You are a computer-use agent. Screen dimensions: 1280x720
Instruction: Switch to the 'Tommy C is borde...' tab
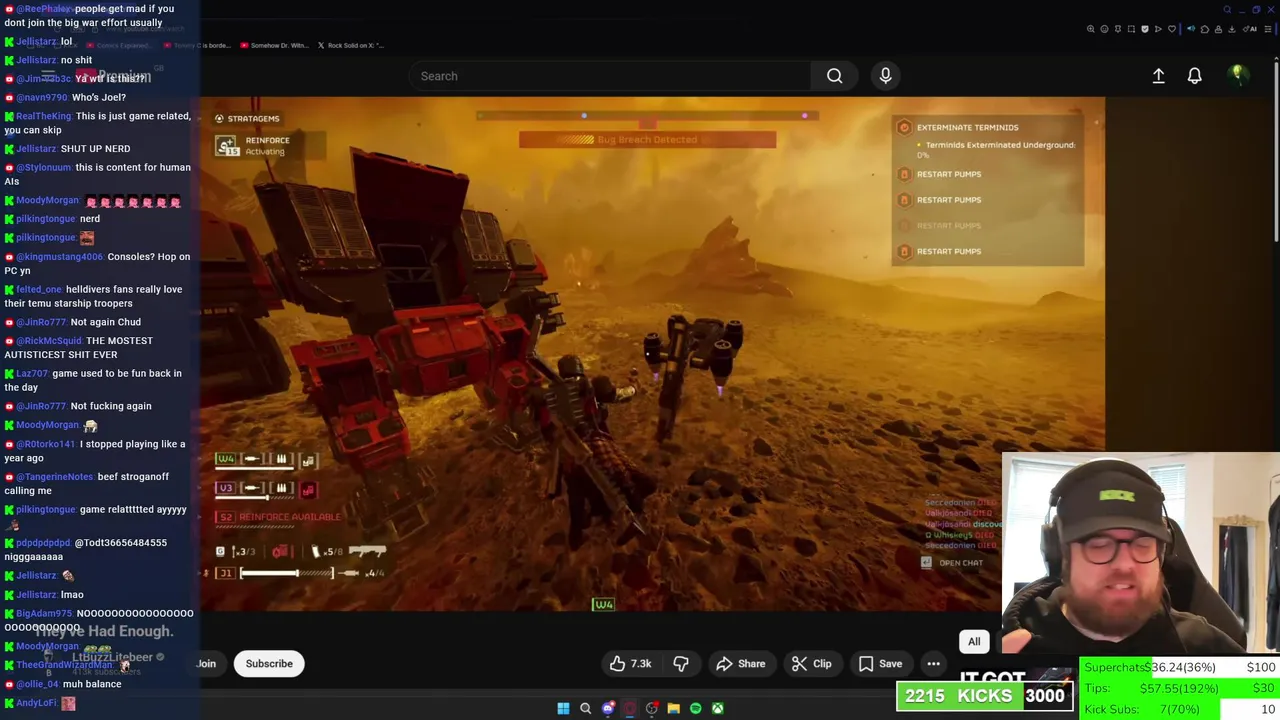click(198, 45)
